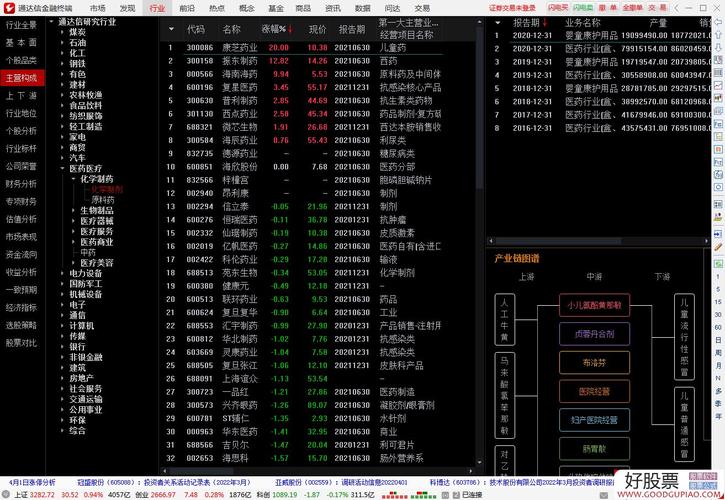Select stock row 华东医药
Viewport: 725px width, 500px height.
coord(305,432)
